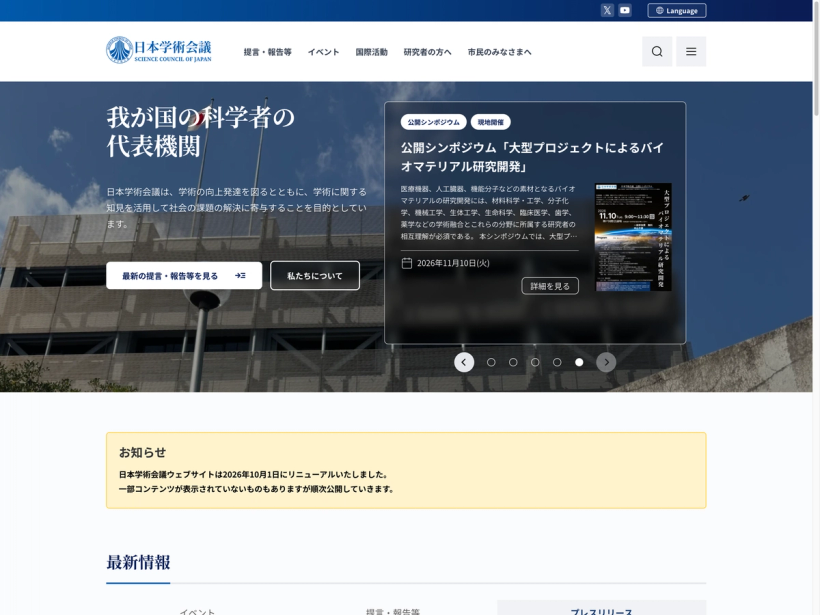Screen dimensions: 820x615
Task: Select the third carousel dot
Action: [535, 362]
